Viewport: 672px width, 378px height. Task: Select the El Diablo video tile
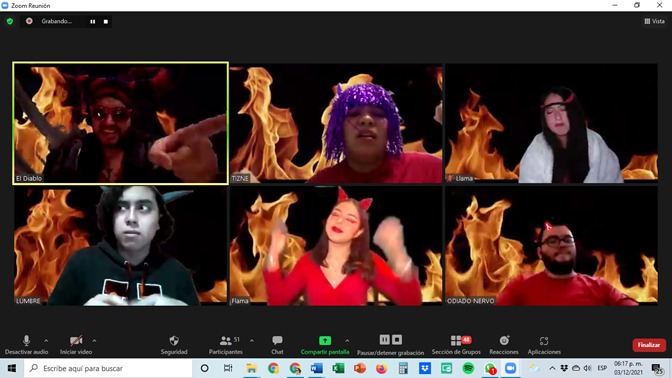[x=120, y=123]
